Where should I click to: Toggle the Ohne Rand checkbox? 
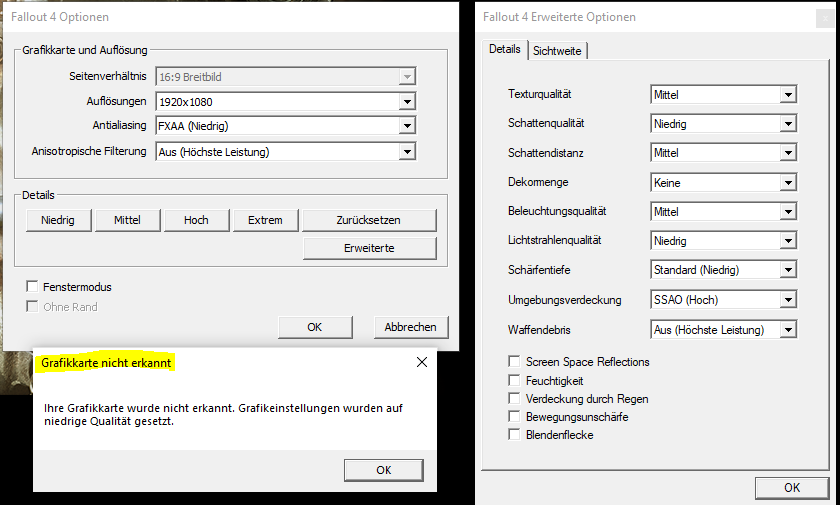coord(32,306)
